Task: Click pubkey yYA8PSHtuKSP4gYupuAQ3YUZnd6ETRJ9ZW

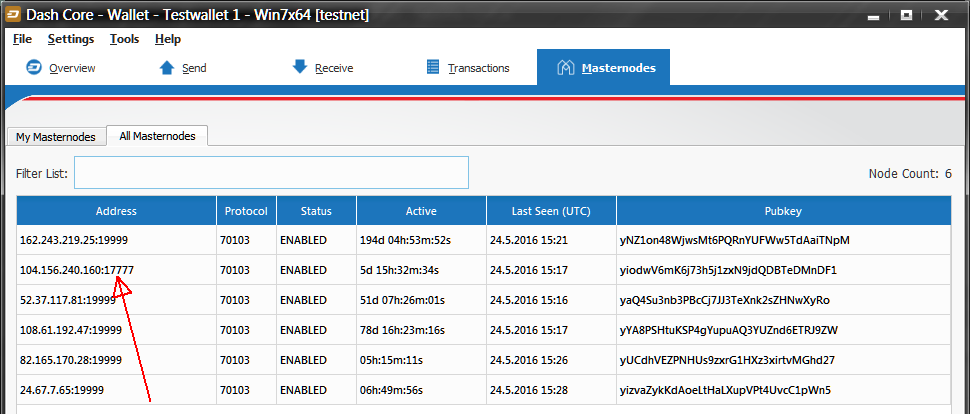Action: pos(729,330)
